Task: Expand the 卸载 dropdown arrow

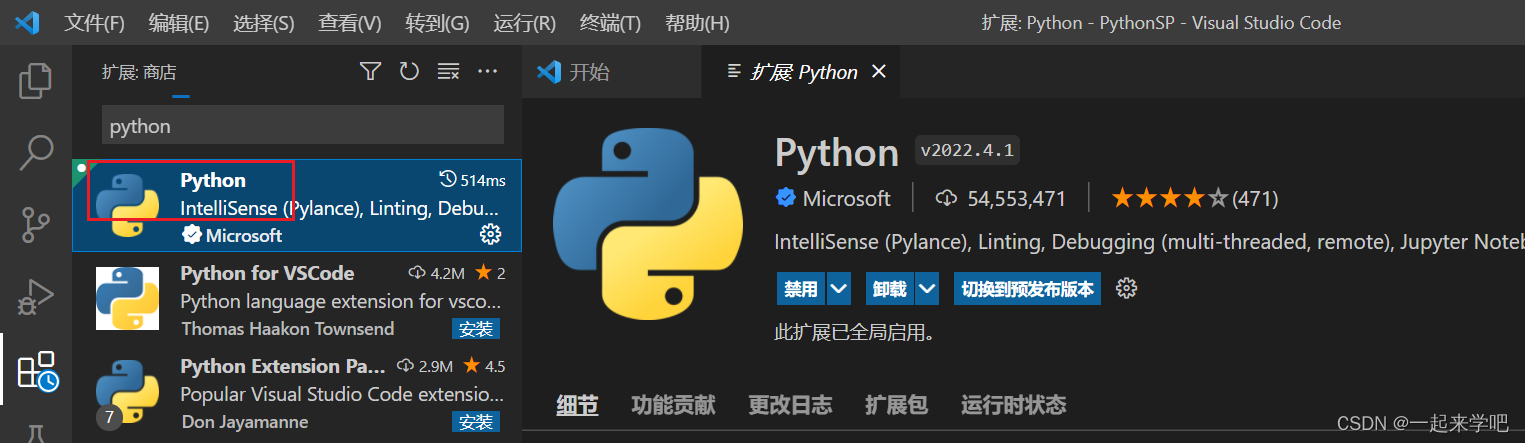Action: coord(928,289)
